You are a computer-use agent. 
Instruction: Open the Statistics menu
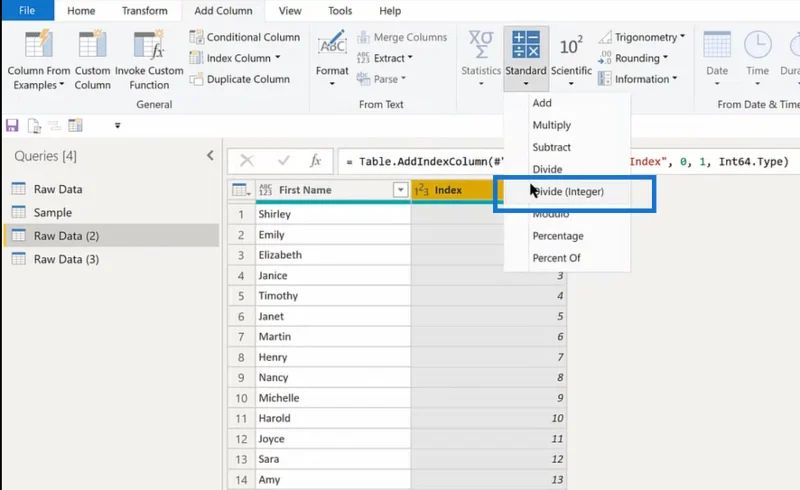481,59
